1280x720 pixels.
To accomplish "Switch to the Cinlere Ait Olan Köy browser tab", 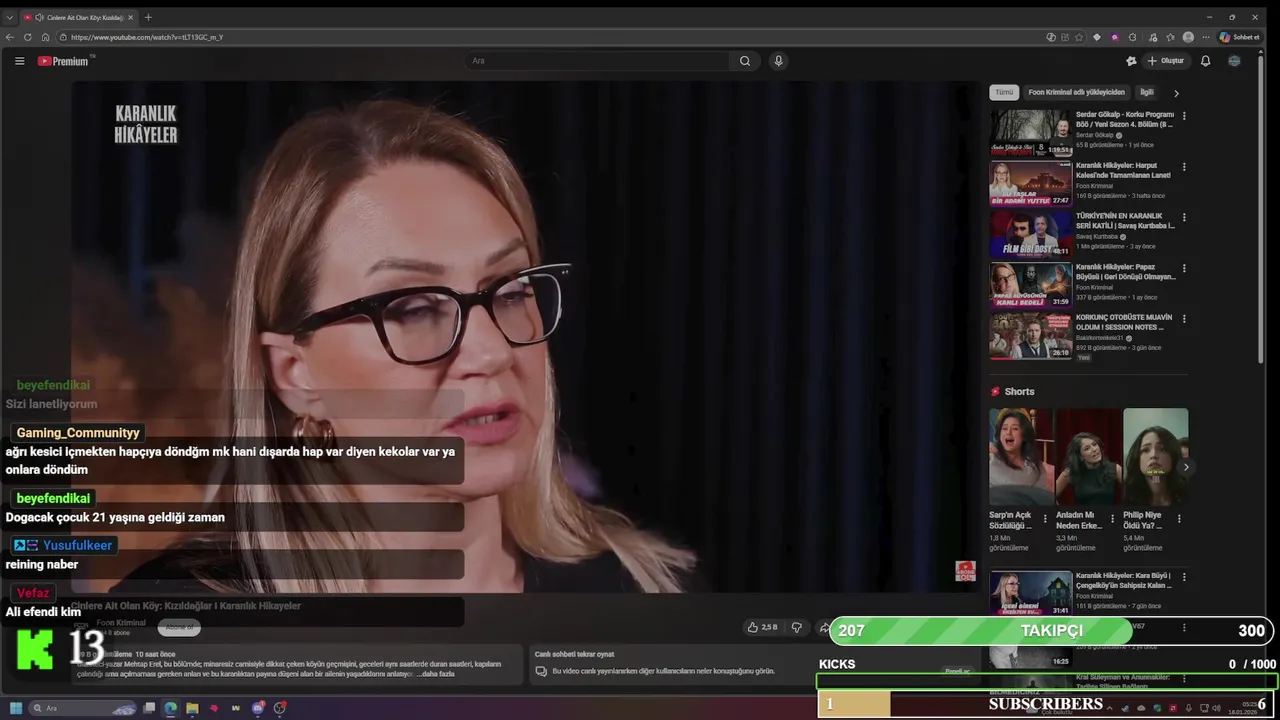I will coord(78,17).
